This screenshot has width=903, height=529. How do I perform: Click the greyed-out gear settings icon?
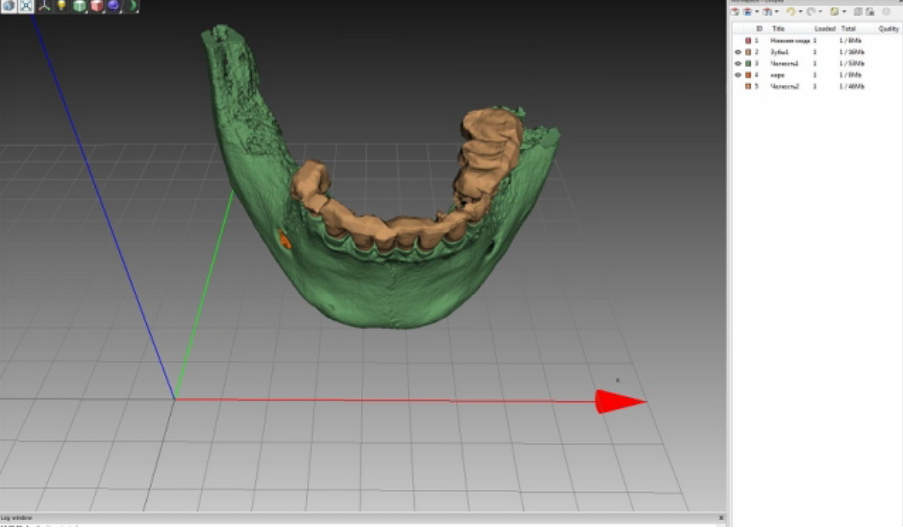click(x=886, y=12)
